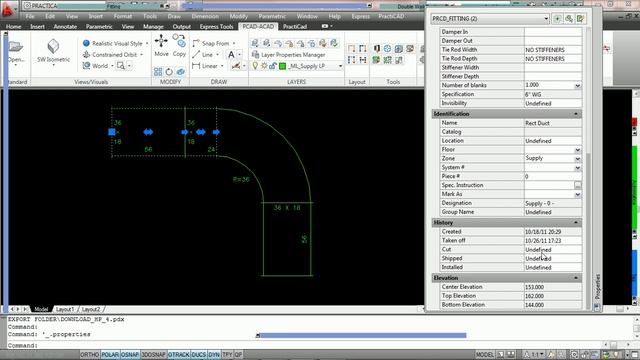Open the File menu
Image resolution: width=640 pixels, height=360 pixels.
(30, 16)
